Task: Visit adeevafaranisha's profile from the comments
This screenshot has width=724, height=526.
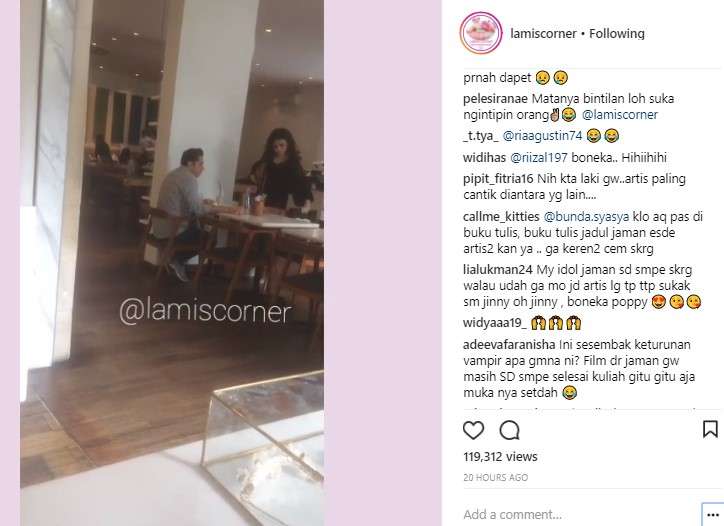Action: (509, 345)
